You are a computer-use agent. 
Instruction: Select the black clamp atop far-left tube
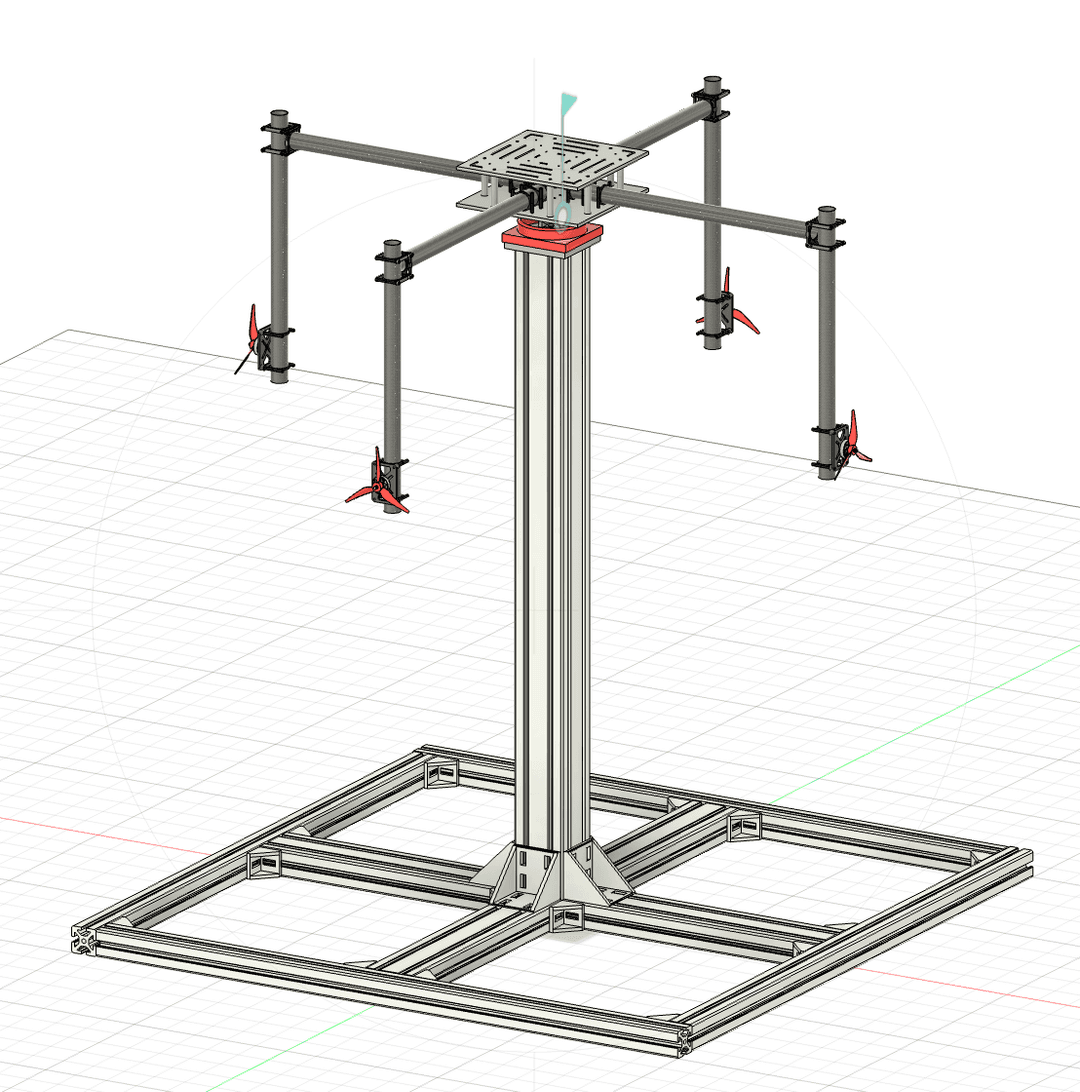pyautogui.click(x=279, y=137)
